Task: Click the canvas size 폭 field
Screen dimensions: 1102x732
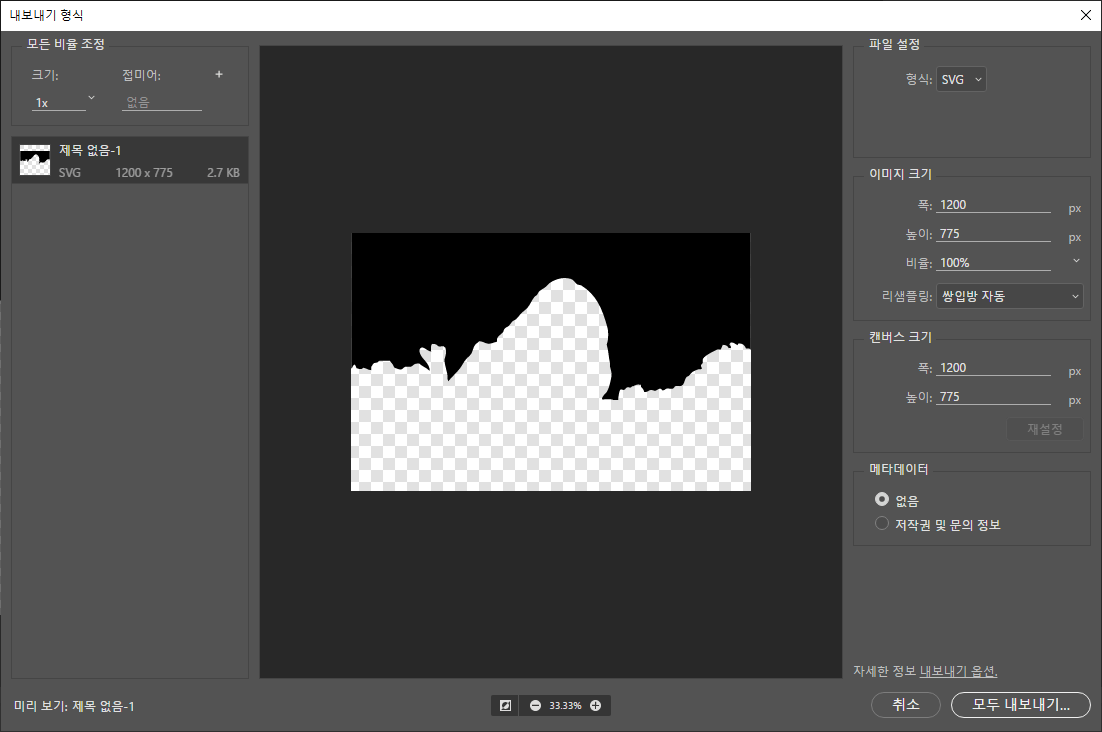Action: tap(993, 368)
